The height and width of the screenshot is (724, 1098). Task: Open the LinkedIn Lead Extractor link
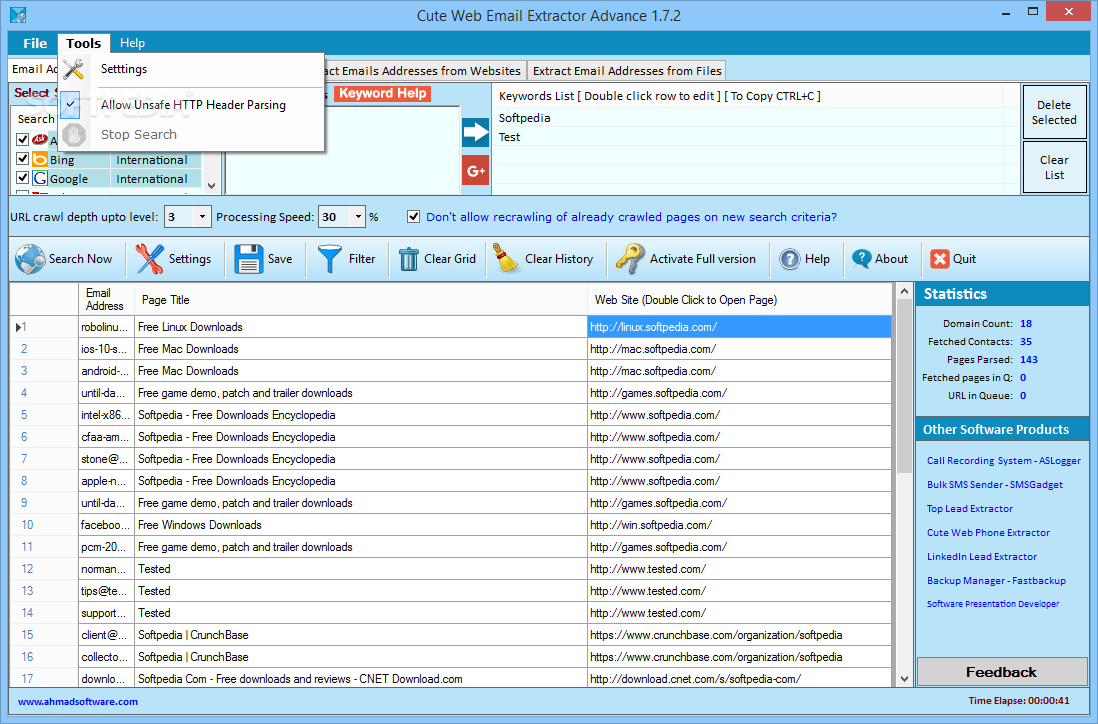(x=982, y=557)
